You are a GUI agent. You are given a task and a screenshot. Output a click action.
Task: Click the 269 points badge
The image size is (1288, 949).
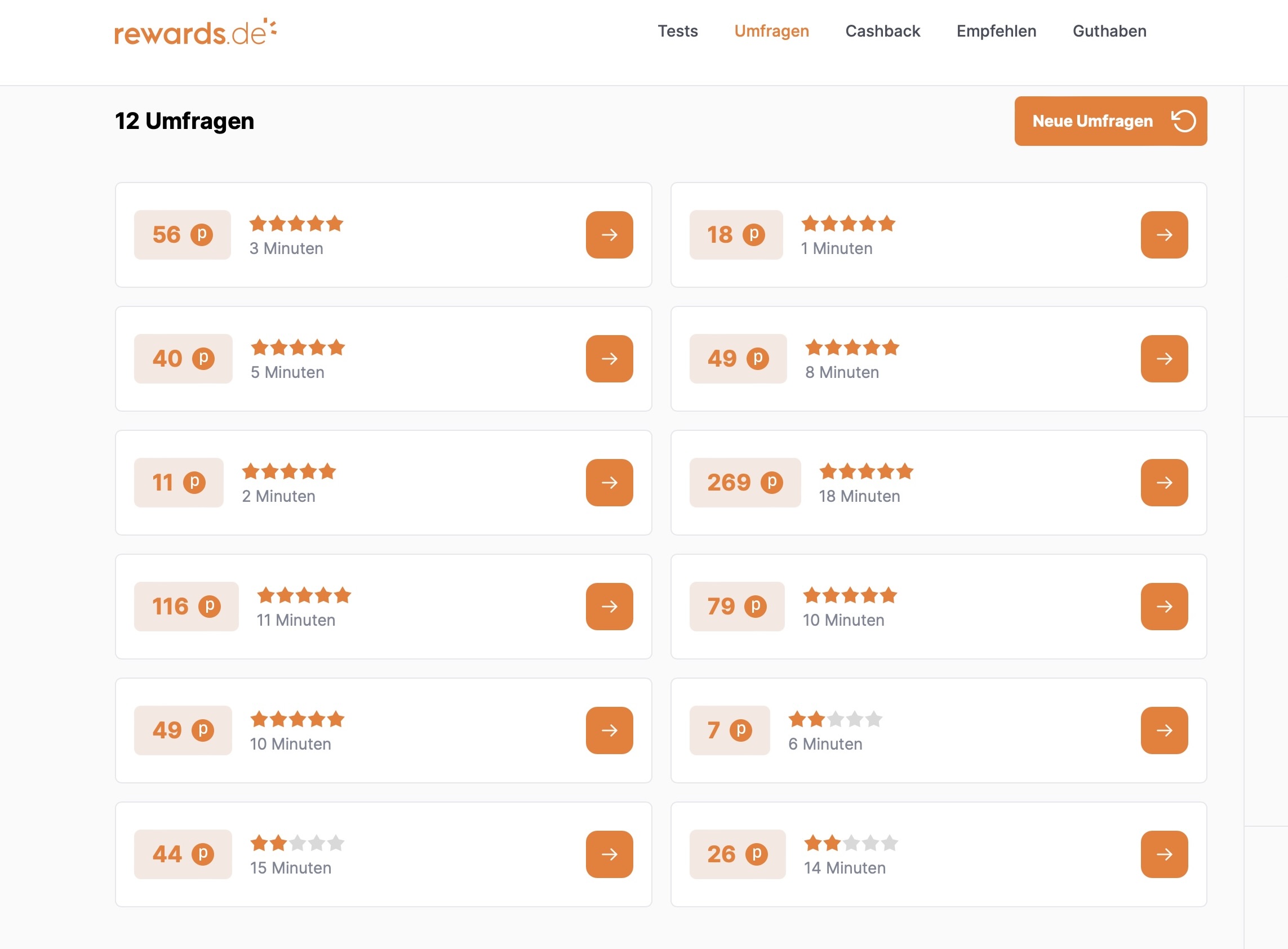(745, 483)
